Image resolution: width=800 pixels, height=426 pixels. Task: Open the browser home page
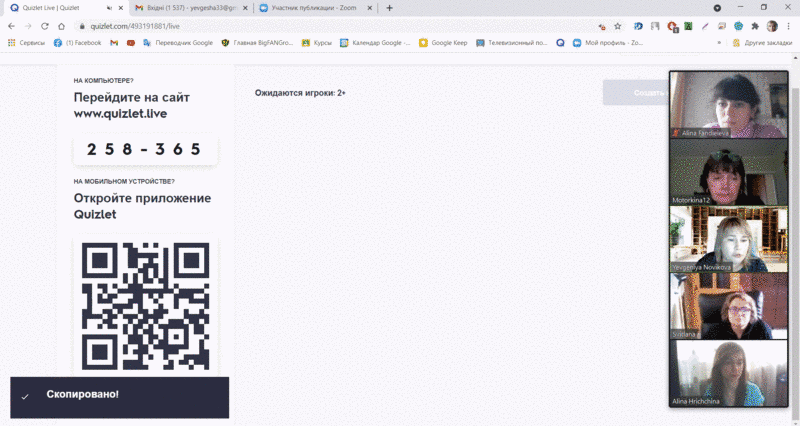61,26
